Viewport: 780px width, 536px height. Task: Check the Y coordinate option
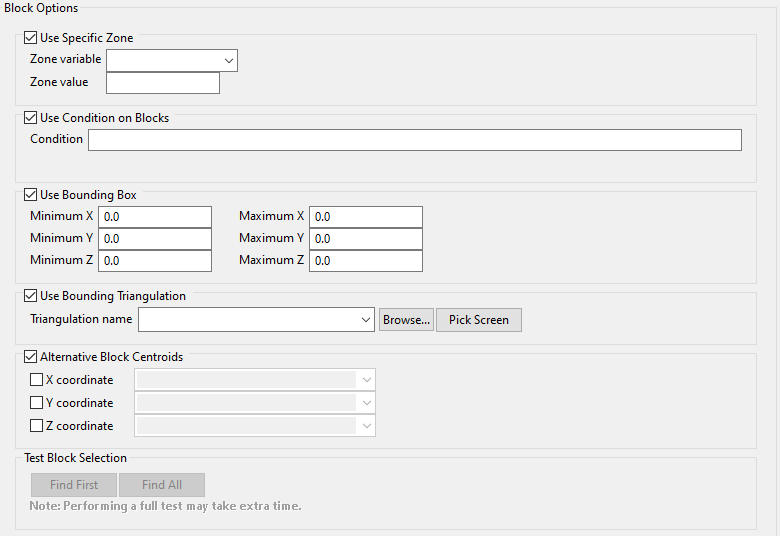tap(37, 403)
